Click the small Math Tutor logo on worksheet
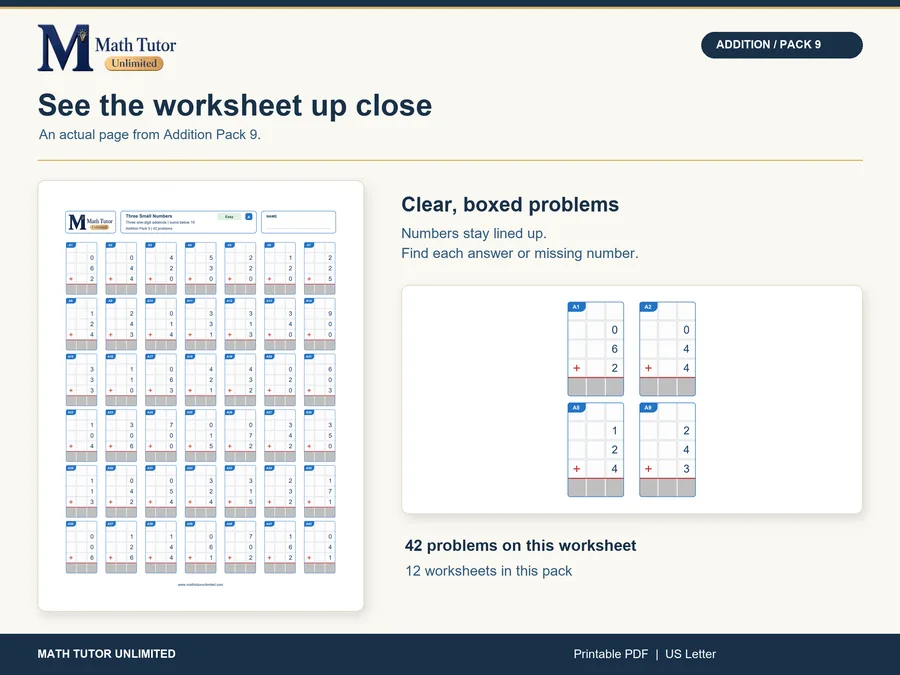Viewport: 900px width, 675px height. 91,222
